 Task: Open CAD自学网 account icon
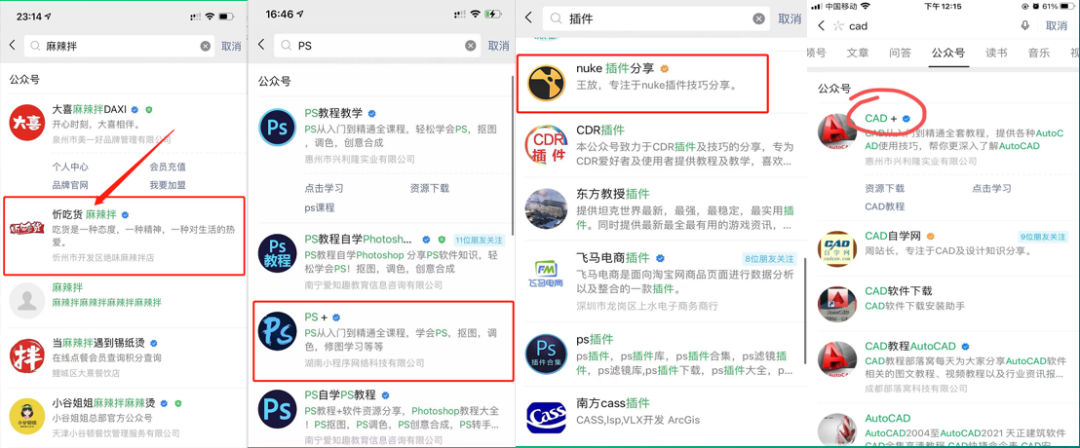tap(836, 250)
